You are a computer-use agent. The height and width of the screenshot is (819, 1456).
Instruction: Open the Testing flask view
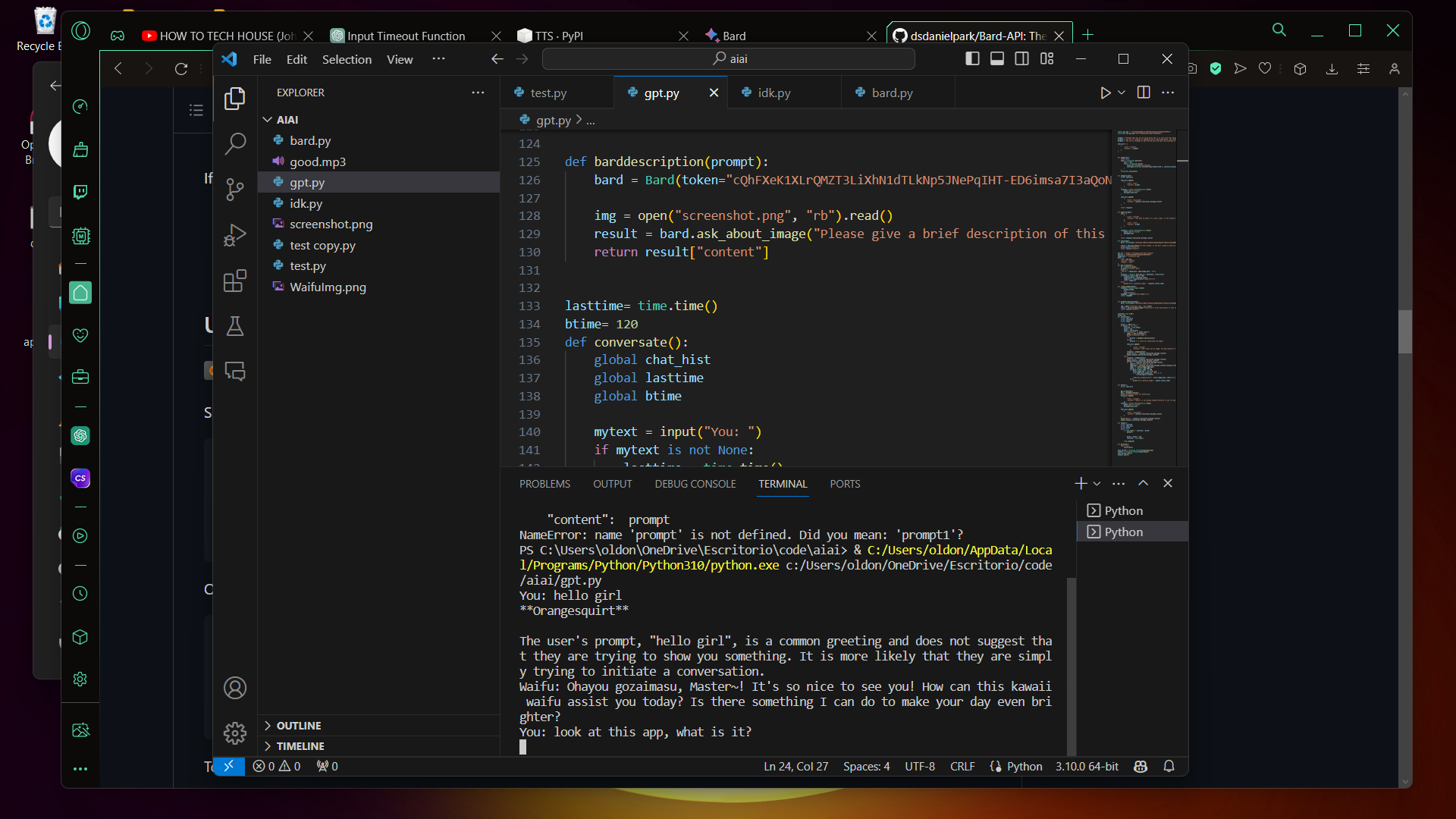coord(235,326)
